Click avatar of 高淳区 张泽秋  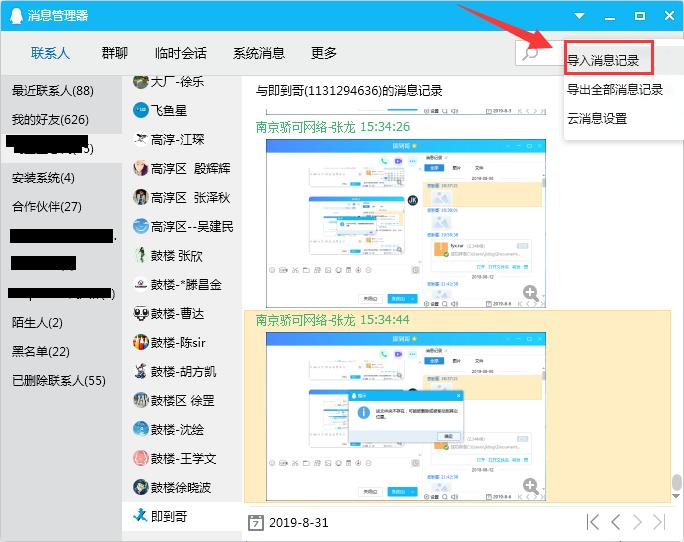[x=140, y=197]
